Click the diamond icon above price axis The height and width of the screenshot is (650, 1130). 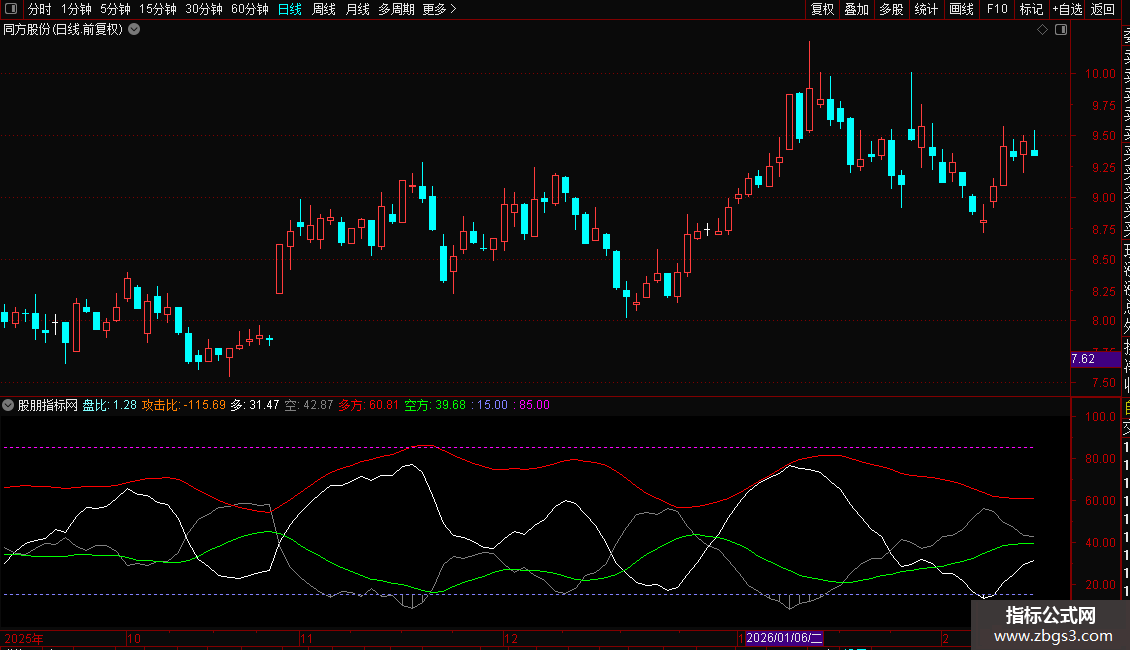[x=1042, y=30]
